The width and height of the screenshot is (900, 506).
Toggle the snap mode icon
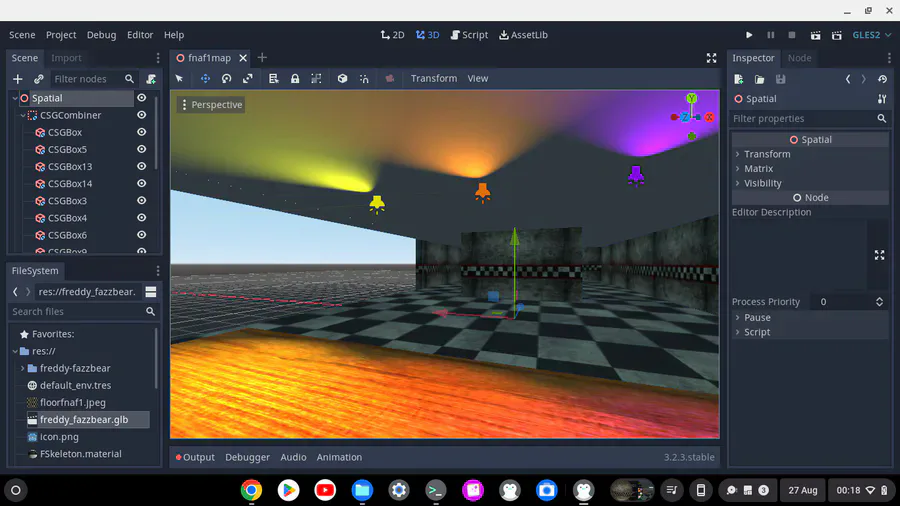click(364, 79)
